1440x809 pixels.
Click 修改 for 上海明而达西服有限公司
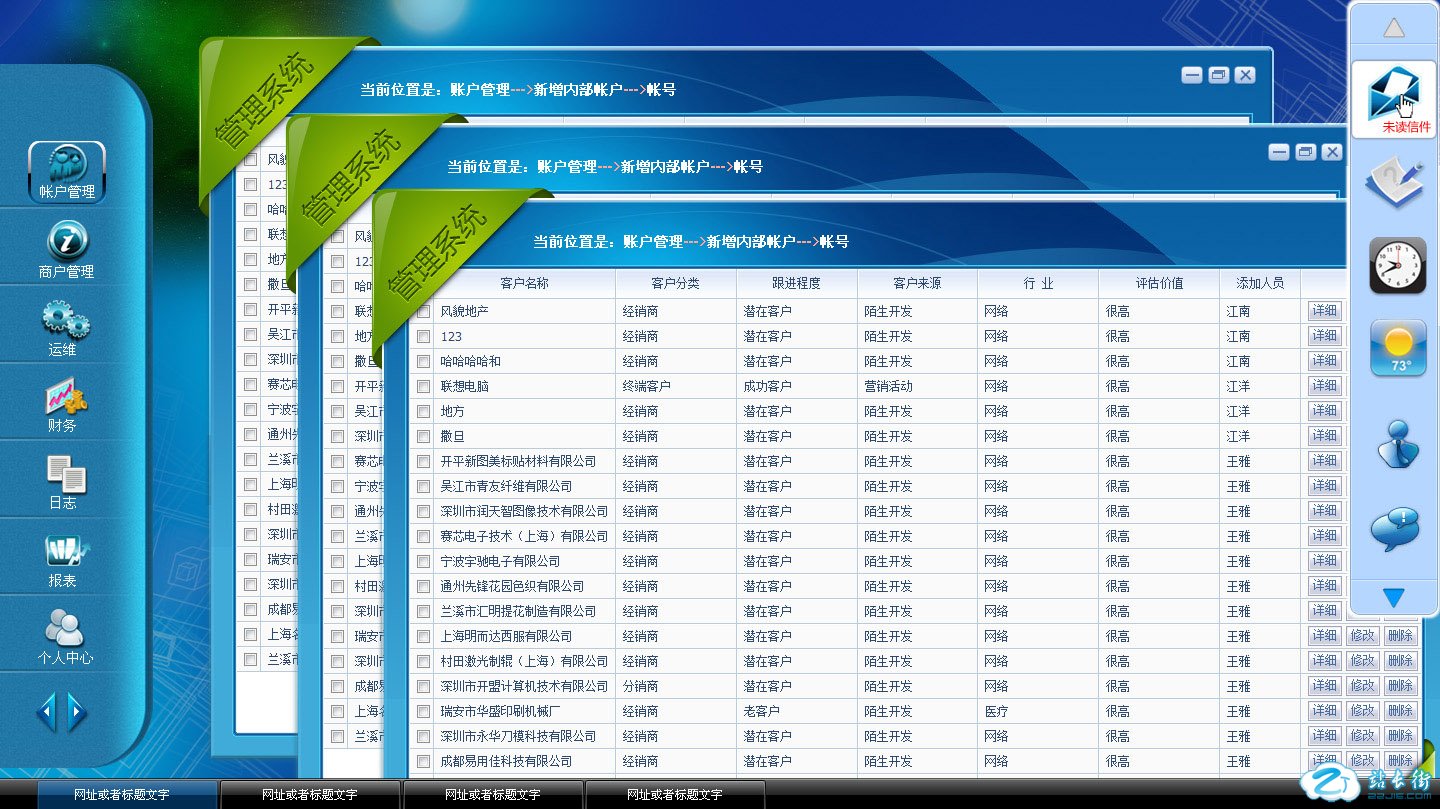(1363, 636)
